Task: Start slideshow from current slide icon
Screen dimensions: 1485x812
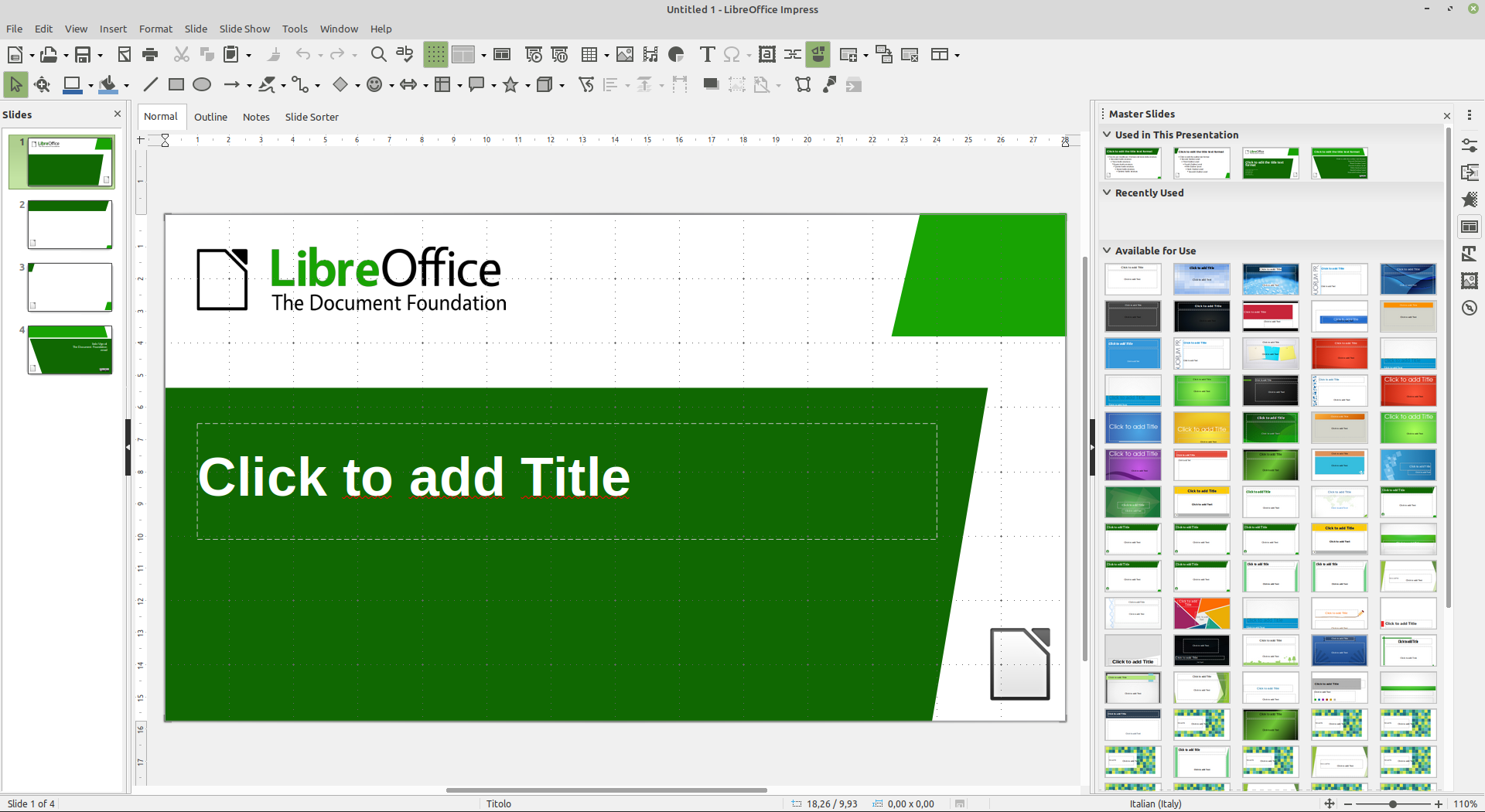Action: point(560,55)
